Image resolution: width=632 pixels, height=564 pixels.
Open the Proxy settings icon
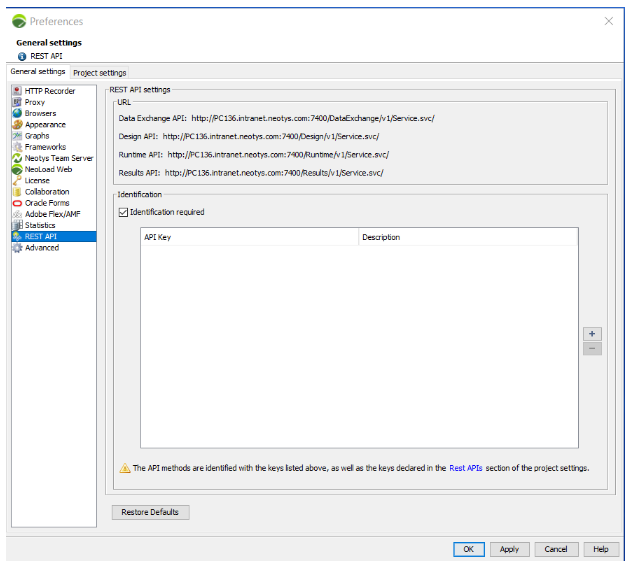click(17, 102)
